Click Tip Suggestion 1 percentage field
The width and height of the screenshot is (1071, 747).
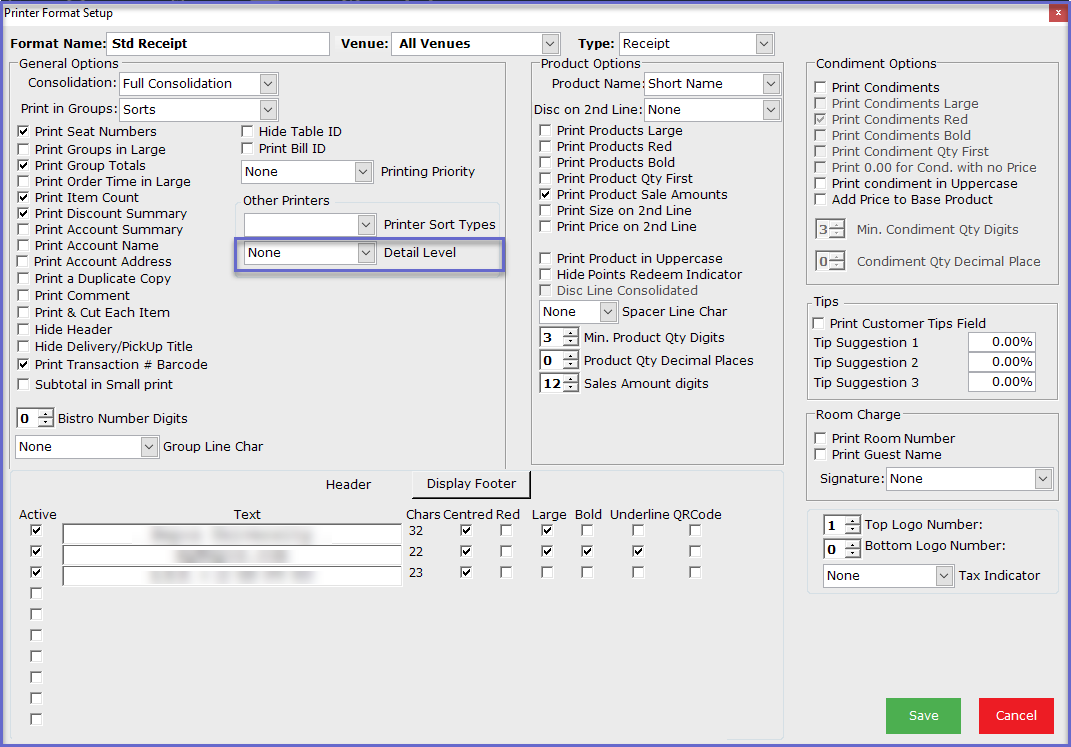tap(1001, 341)
